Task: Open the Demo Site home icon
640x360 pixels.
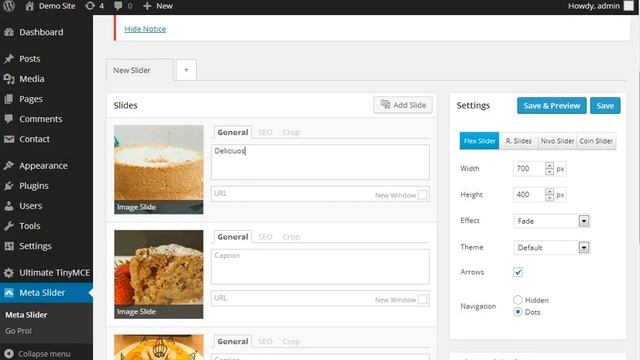Action: coord(29,6)
